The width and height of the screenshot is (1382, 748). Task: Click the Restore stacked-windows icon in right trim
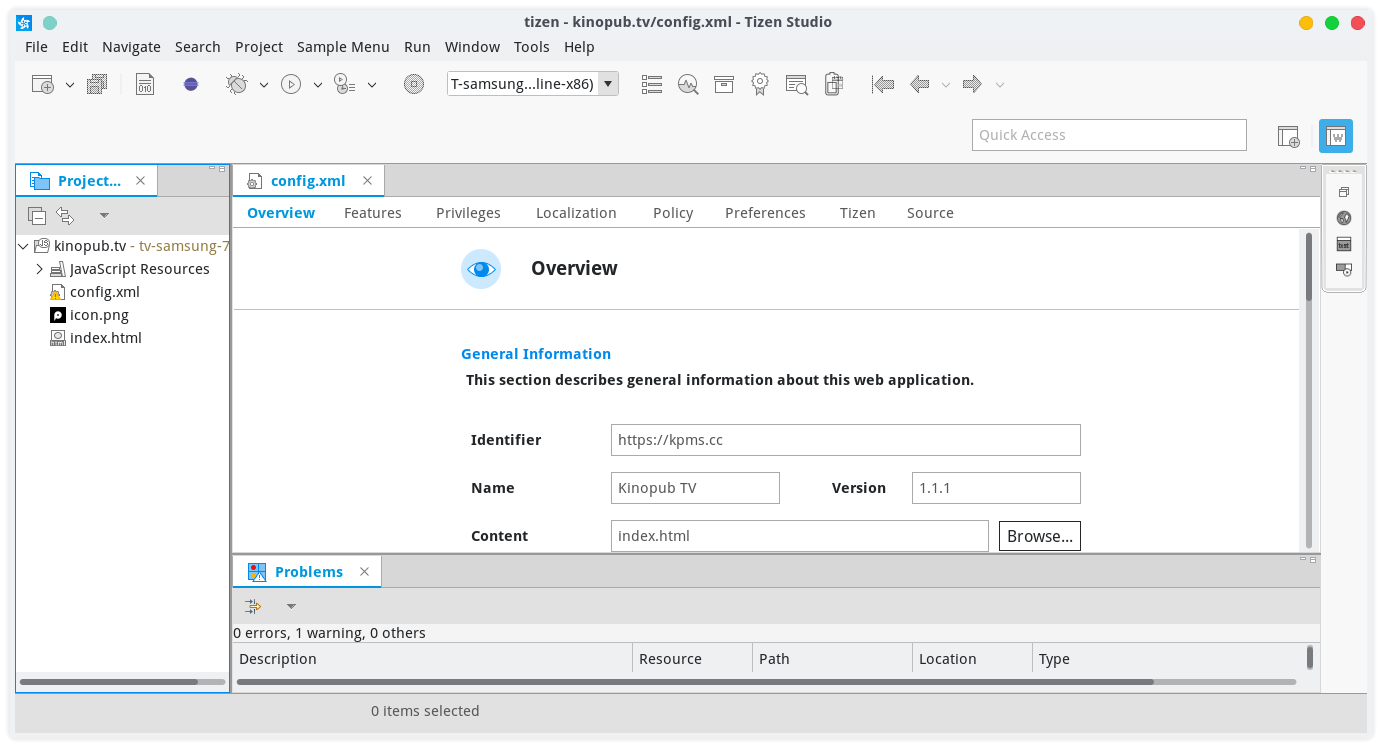(1344, 192)
